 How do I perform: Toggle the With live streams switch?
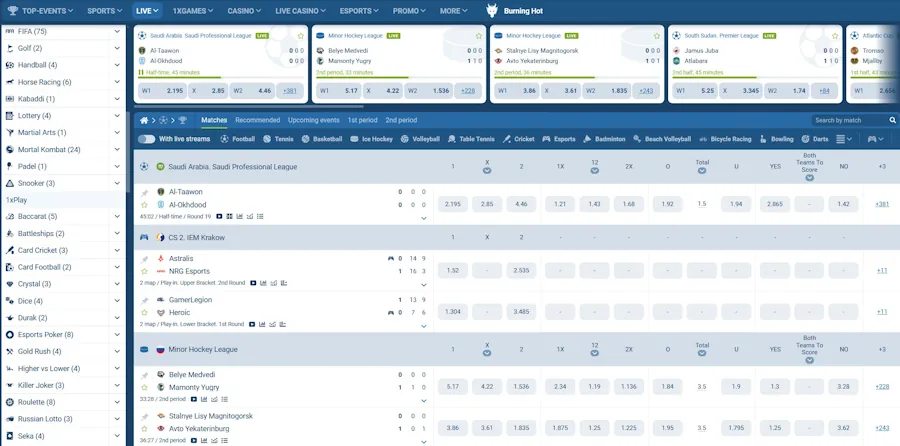click(x=147, y=139)
